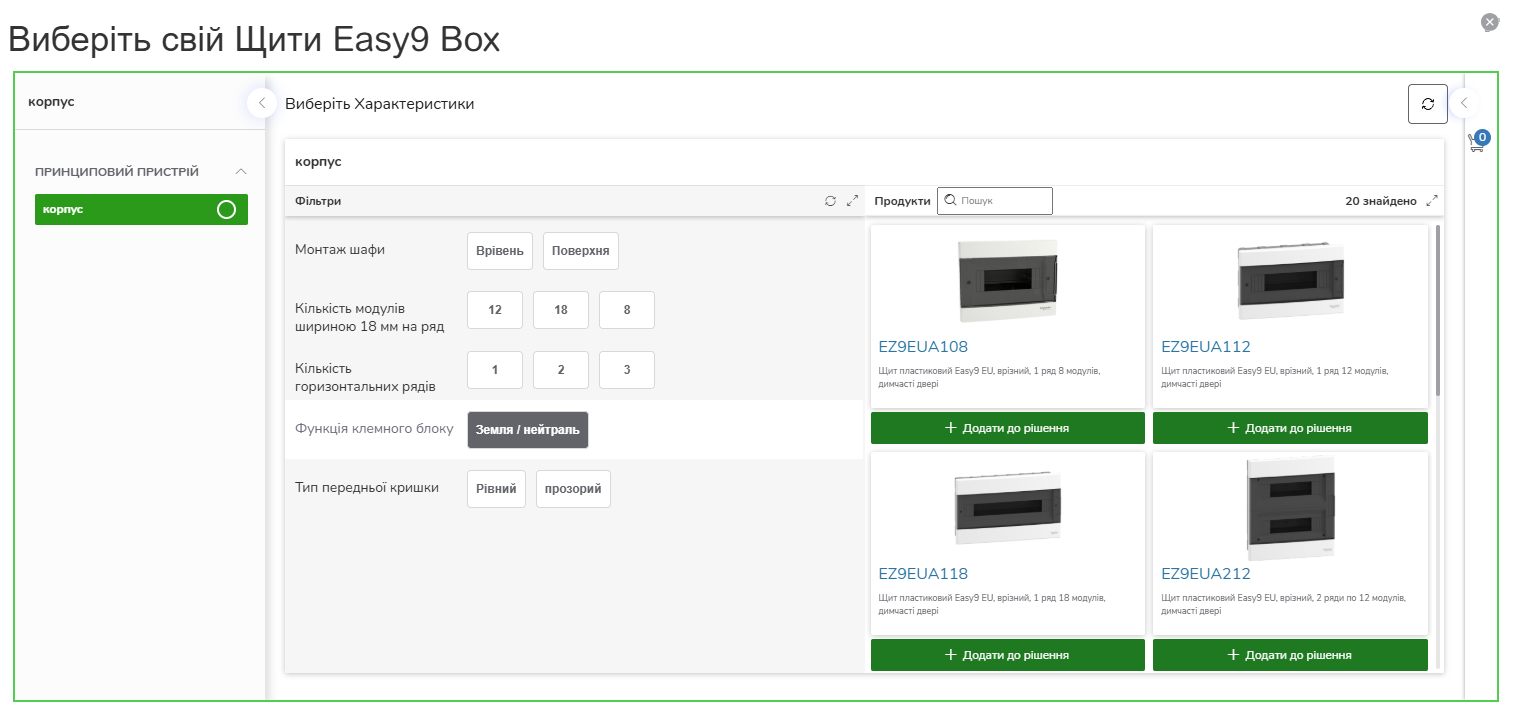Open EZ9EUA118 product link

(x=923, y=574)
